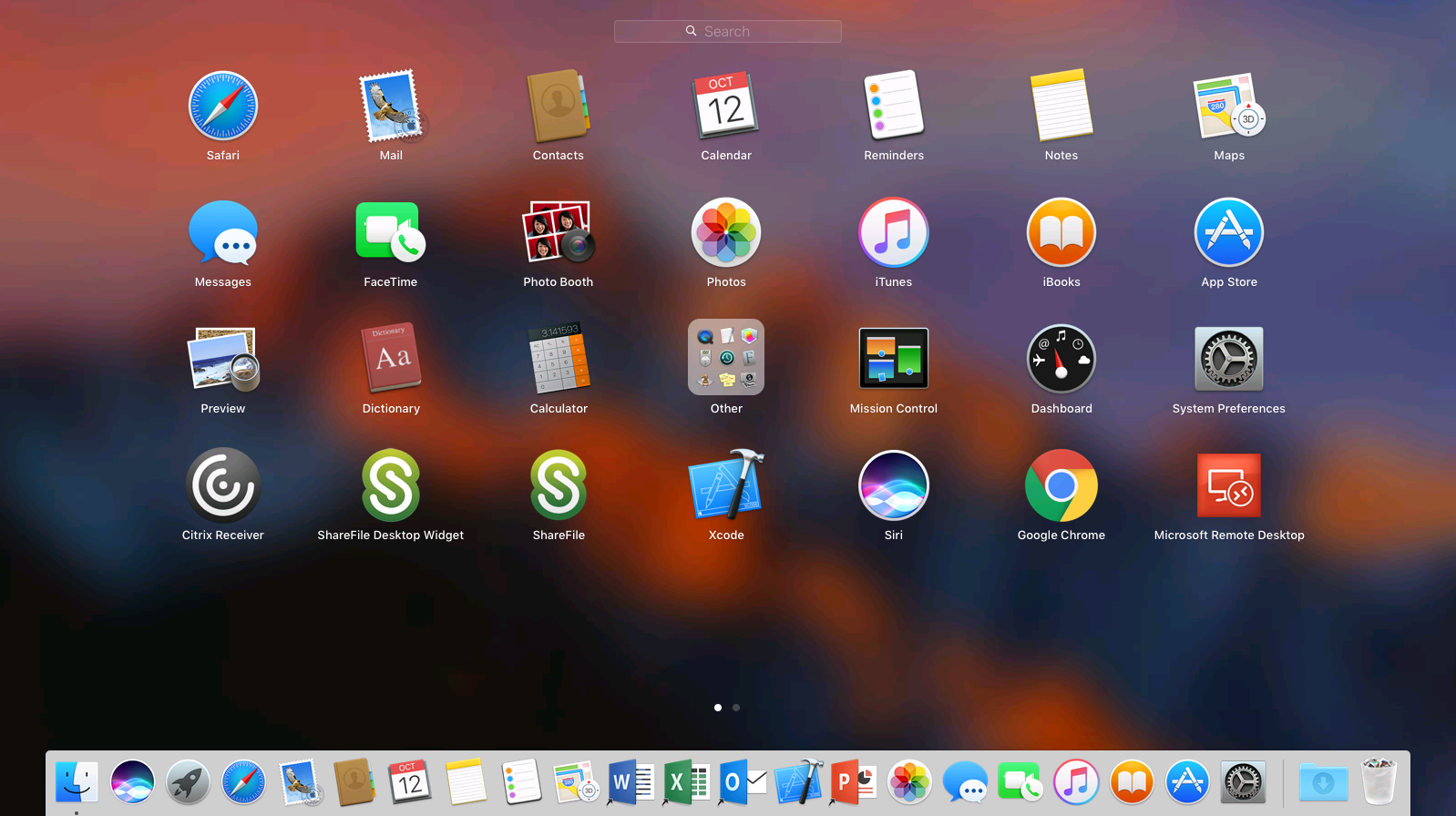Open the Downloads folder in the Dock
This screenshot has height=816, width=1456.
click(x=1323, y=782)
